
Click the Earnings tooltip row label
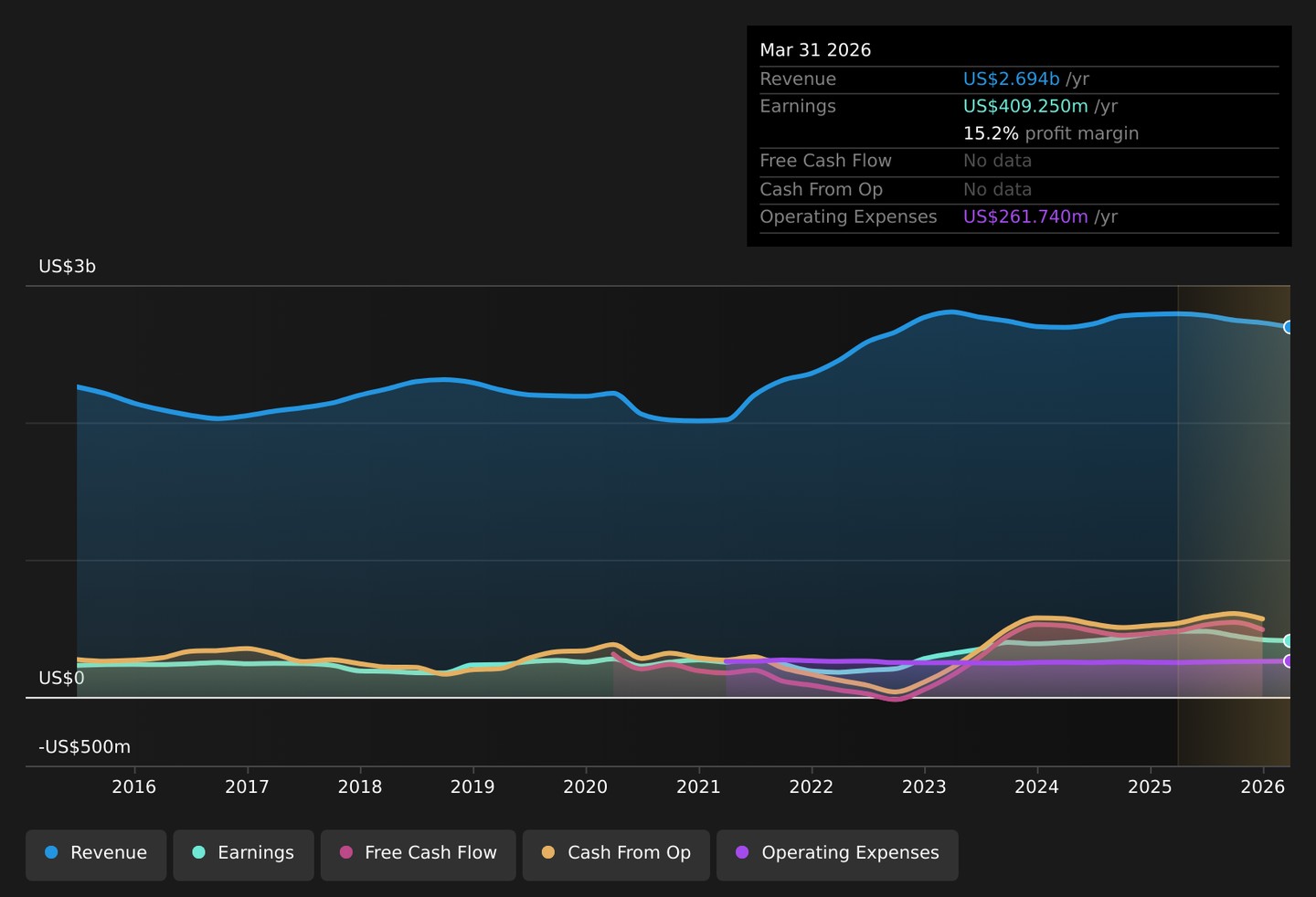(798, 106)
